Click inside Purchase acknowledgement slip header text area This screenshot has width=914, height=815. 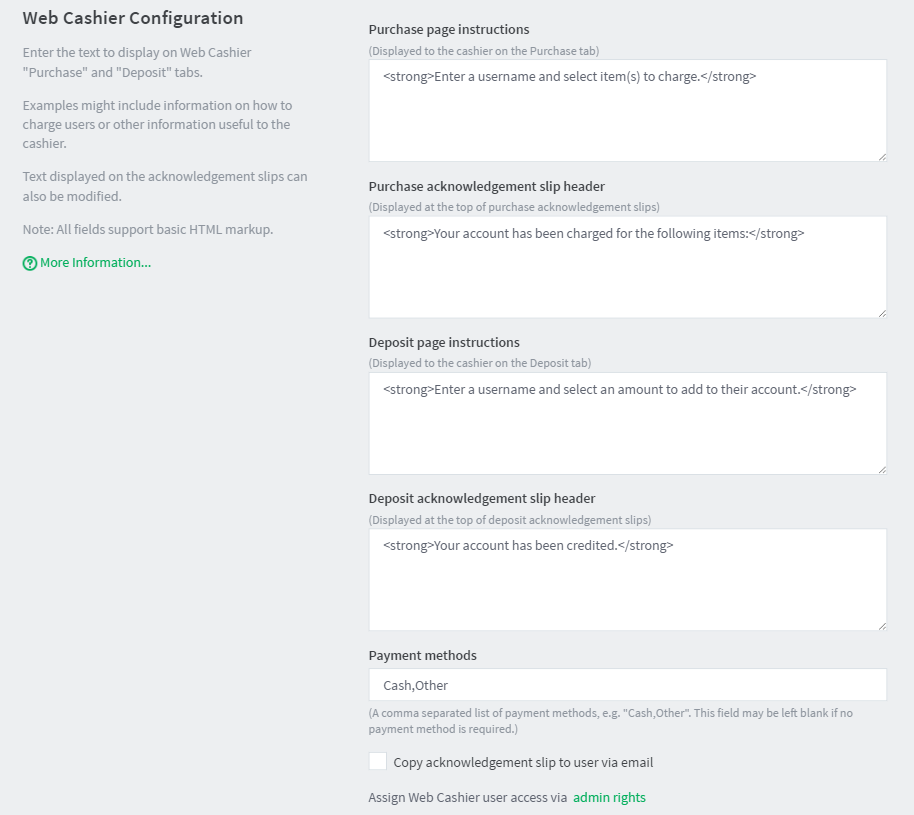(628, 267)
